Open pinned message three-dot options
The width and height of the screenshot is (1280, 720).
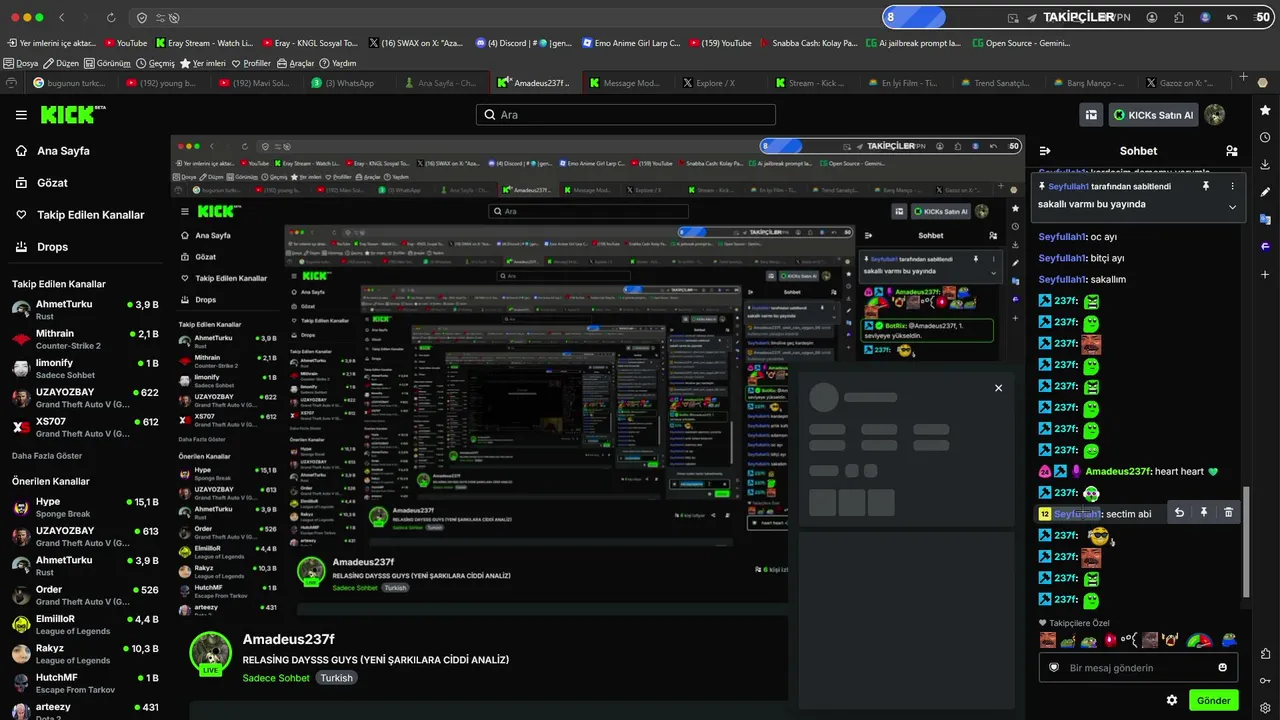click(x=1232, y=186)
